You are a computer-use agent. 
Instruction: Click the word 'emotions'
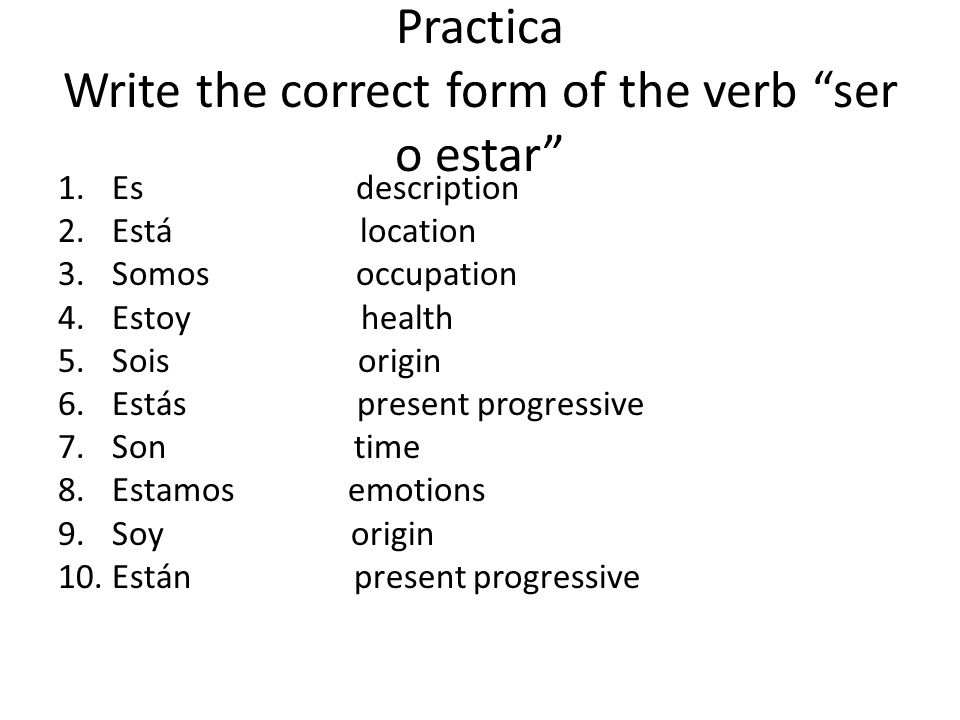click(417, 490)
